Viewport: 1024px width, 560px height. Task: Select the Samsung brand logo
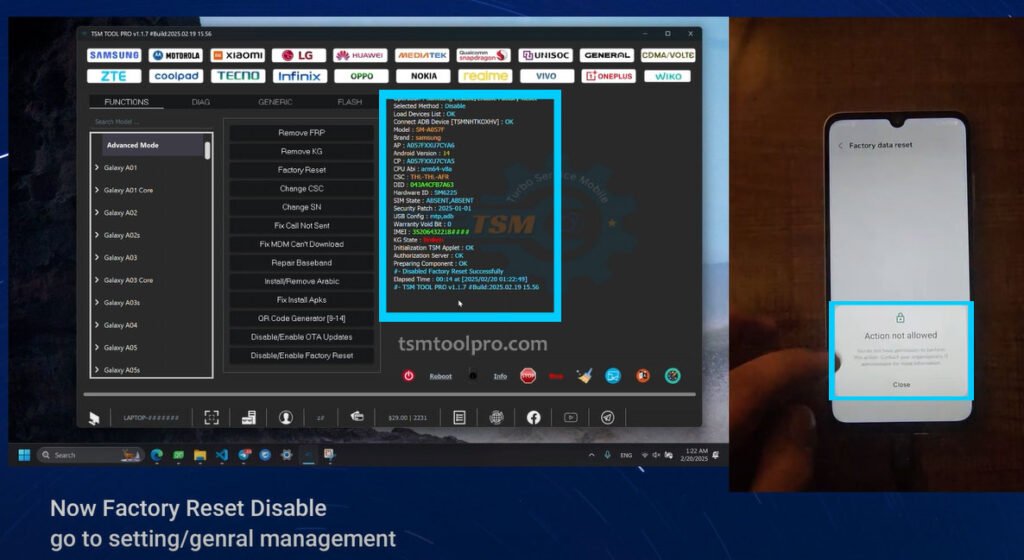click(x=114, y=55)
